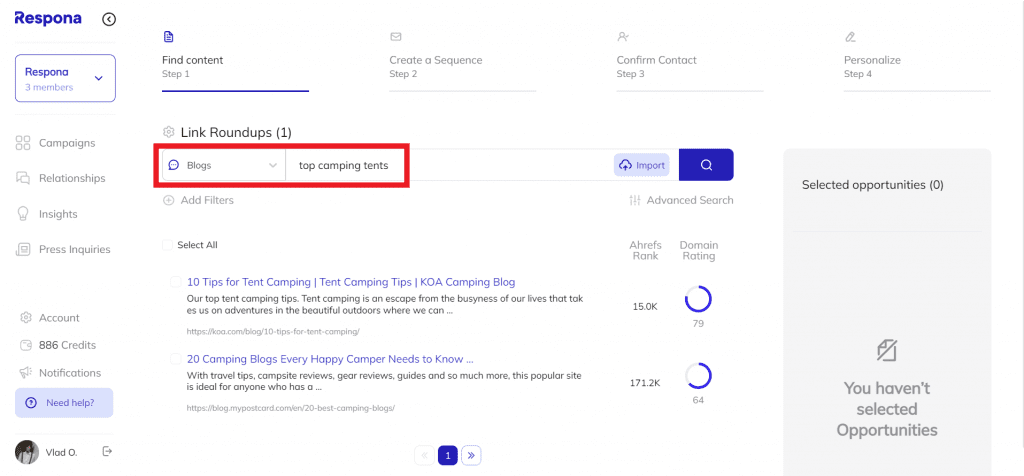Open Campaigns in the sidebar
The height and width of the screenshot is (476, 1024).
point(67,143)
